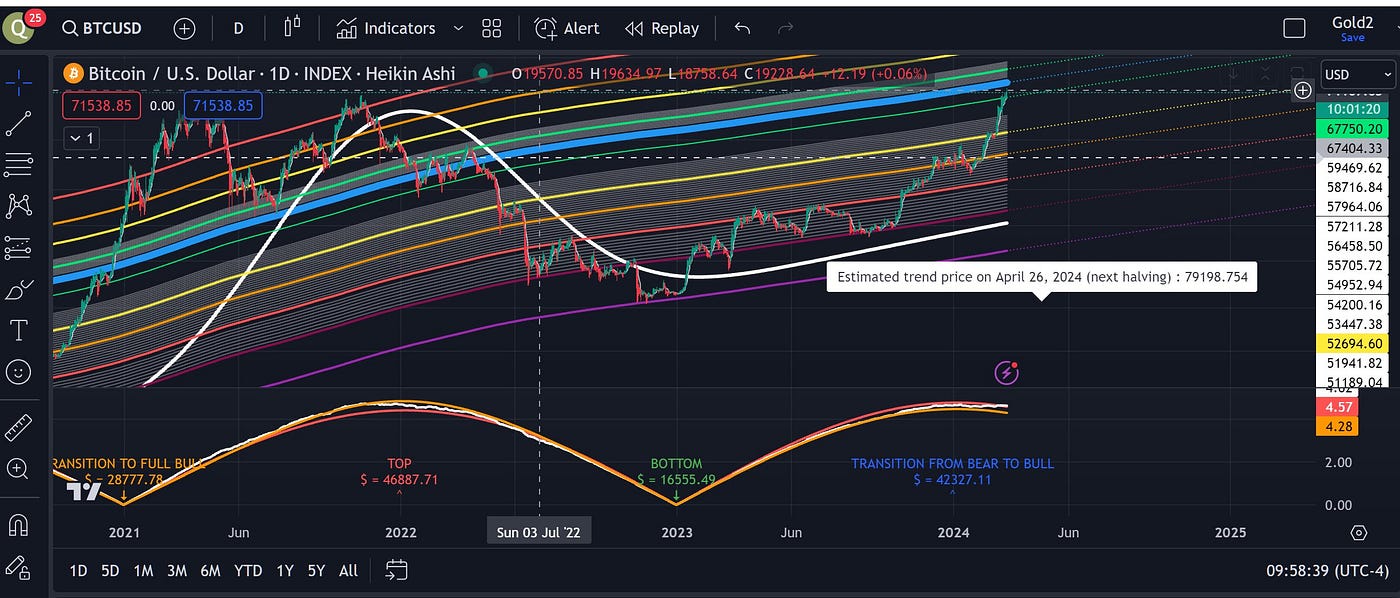Image resolution: width=1400 pixels, height=598 pixels.
Task: Open the emoji sticker tool
Action: [20, 372]
